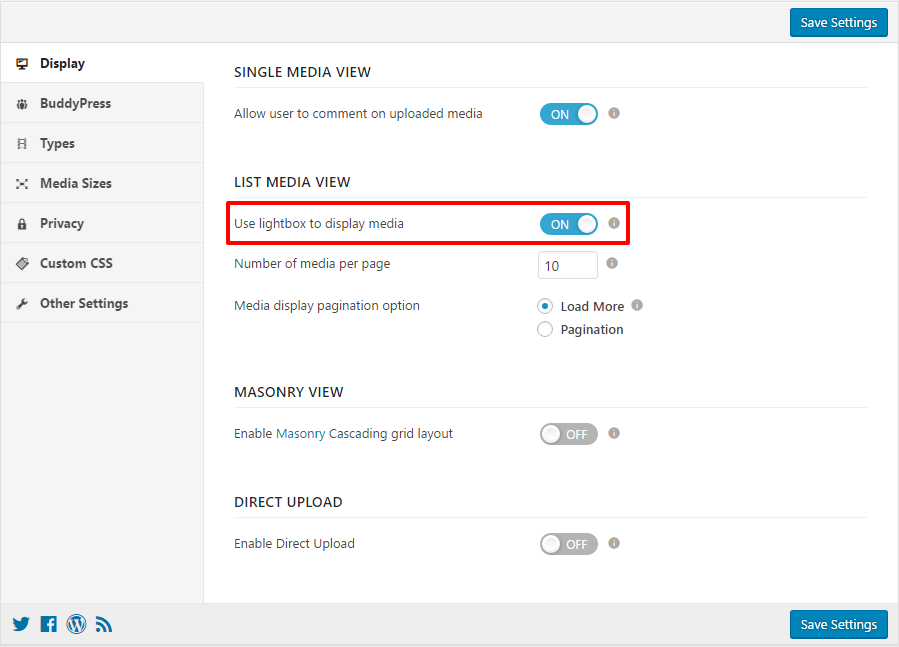Click the Facebook icon in footer
The height and width of the screenshot is (647, 899).
48,624
